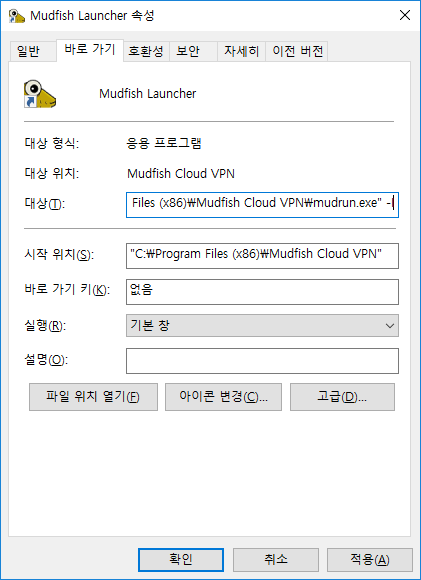Open the 호환성 tab
The width and height of the screenshot is (421, 580).
(146, 51)
